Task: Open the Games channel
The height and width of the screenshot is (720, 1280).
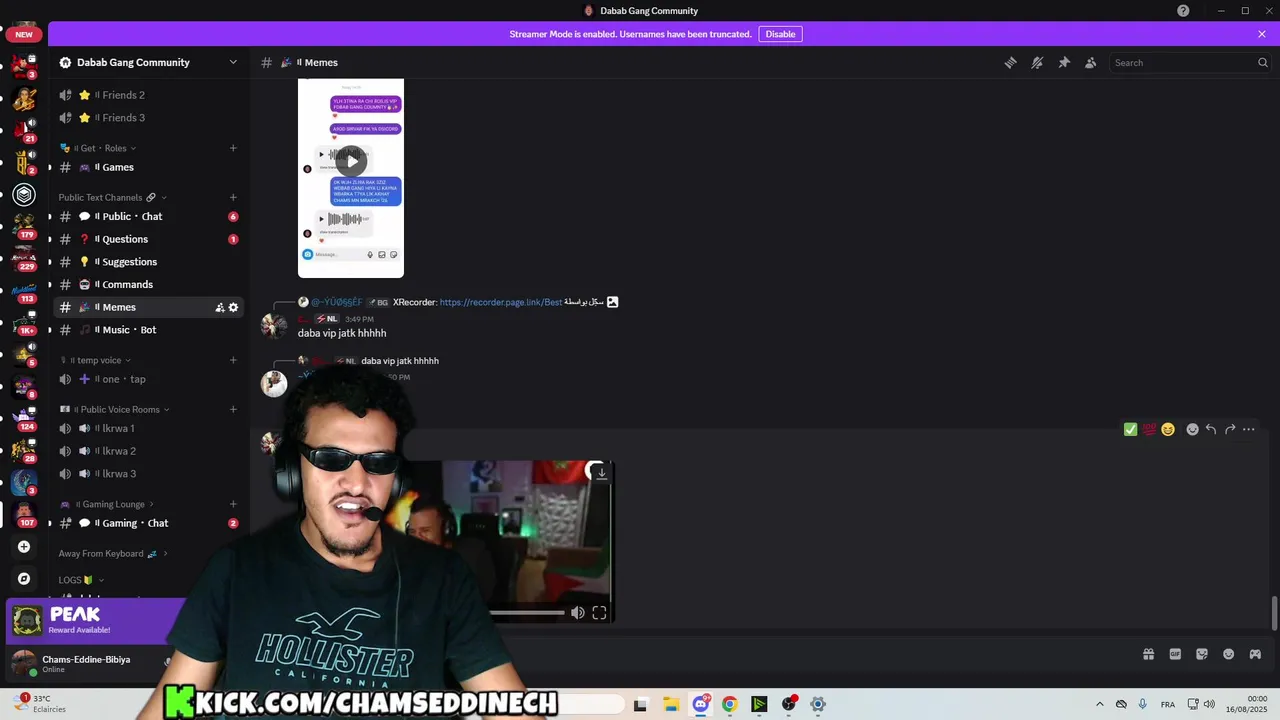Action: pyautogui.click(x=148, y=167)
